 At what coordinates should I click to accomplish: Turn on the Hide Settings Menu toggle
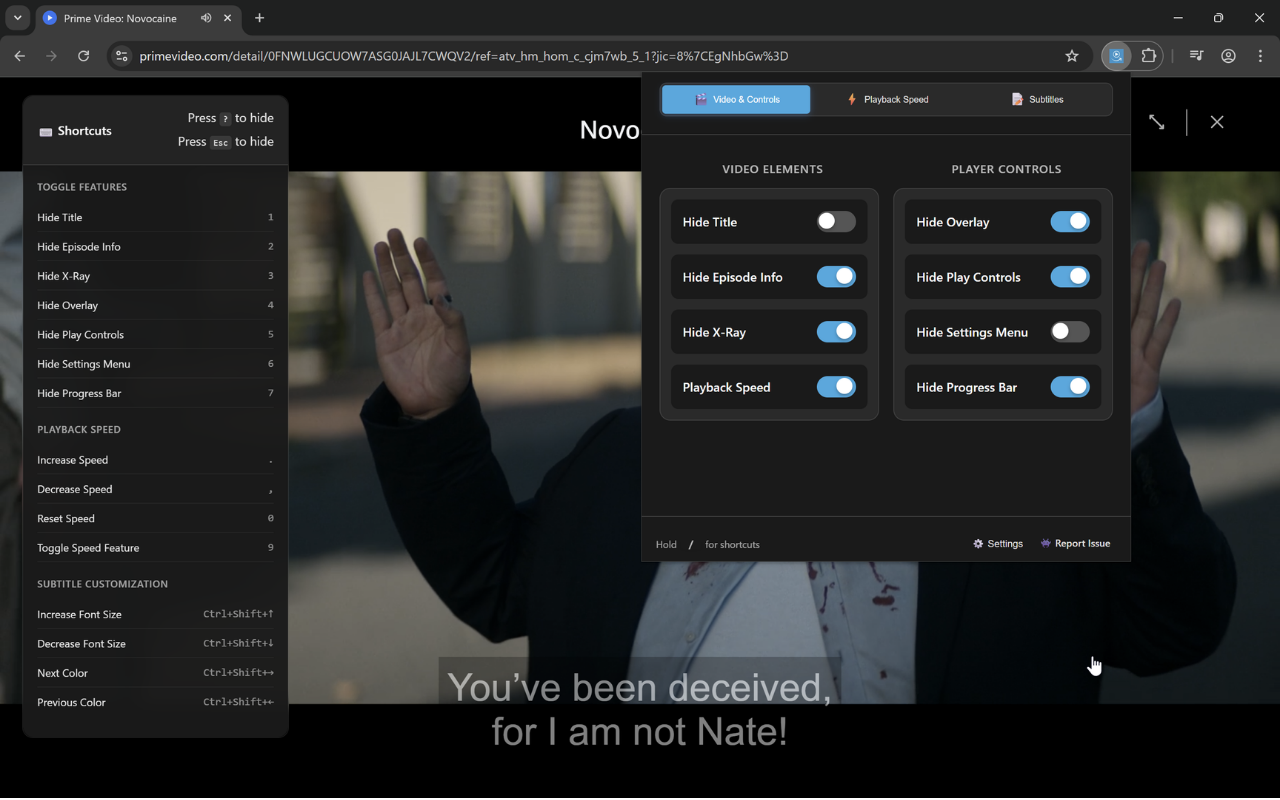tap(1069, 331)
